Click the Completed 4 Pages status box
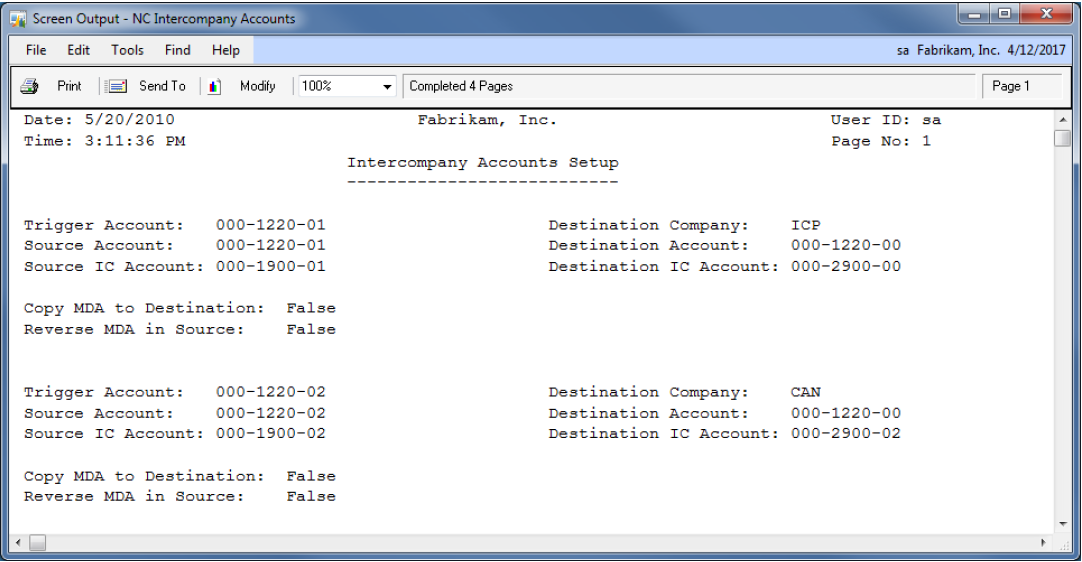Viewport: 1082px width, 562px height. coord(690,86)
